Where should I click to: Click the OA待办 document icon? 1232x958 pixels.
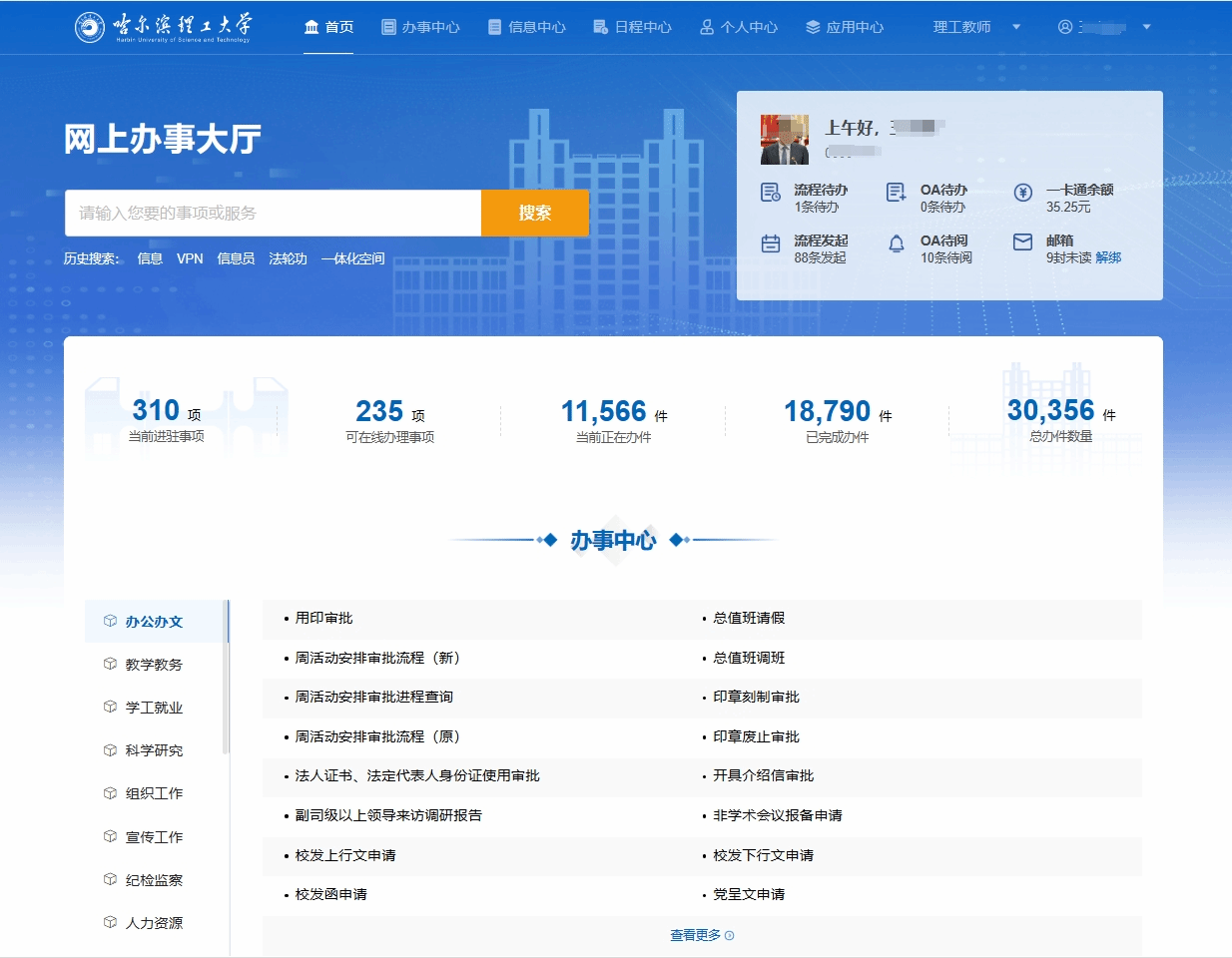click(x=897, y=193)
